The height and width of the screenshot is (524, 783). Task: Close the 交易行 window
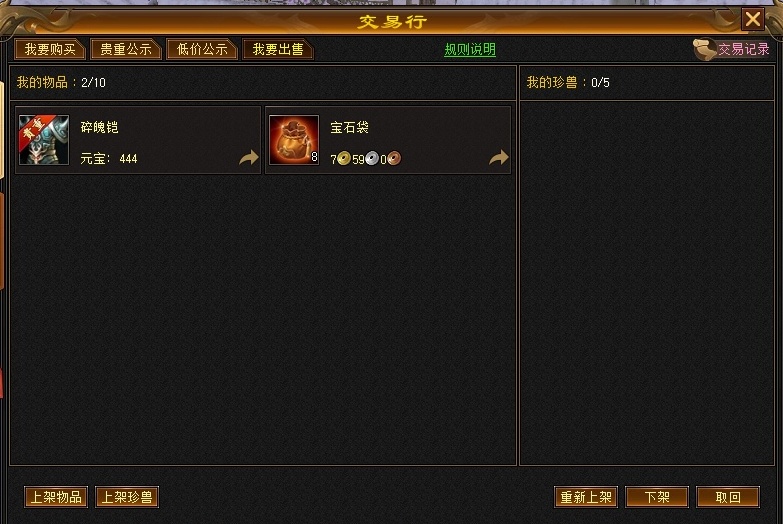(753, 19)
